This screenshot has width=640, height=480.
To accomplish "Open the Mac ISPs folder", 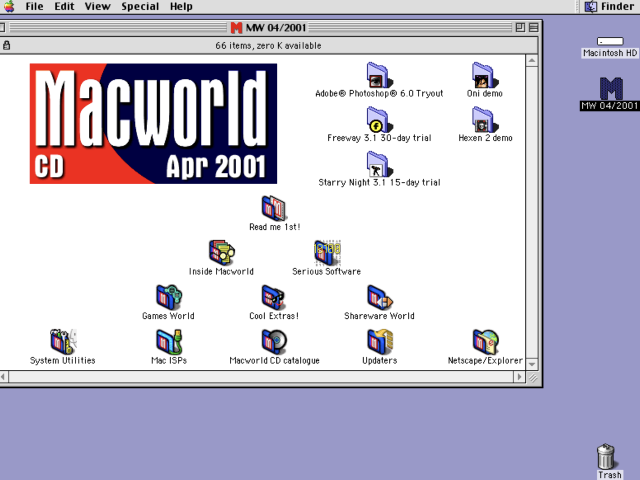I will (x=169, y=342).
